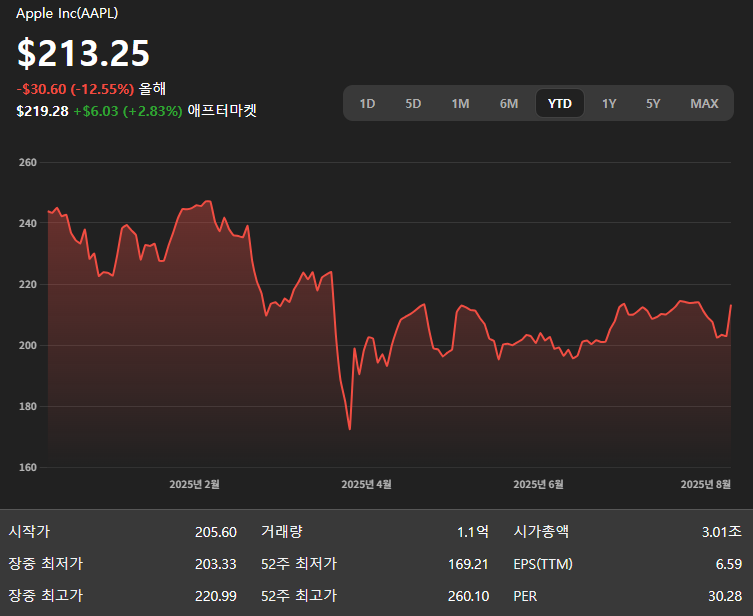Show the 1M chart period

[461, 104]
